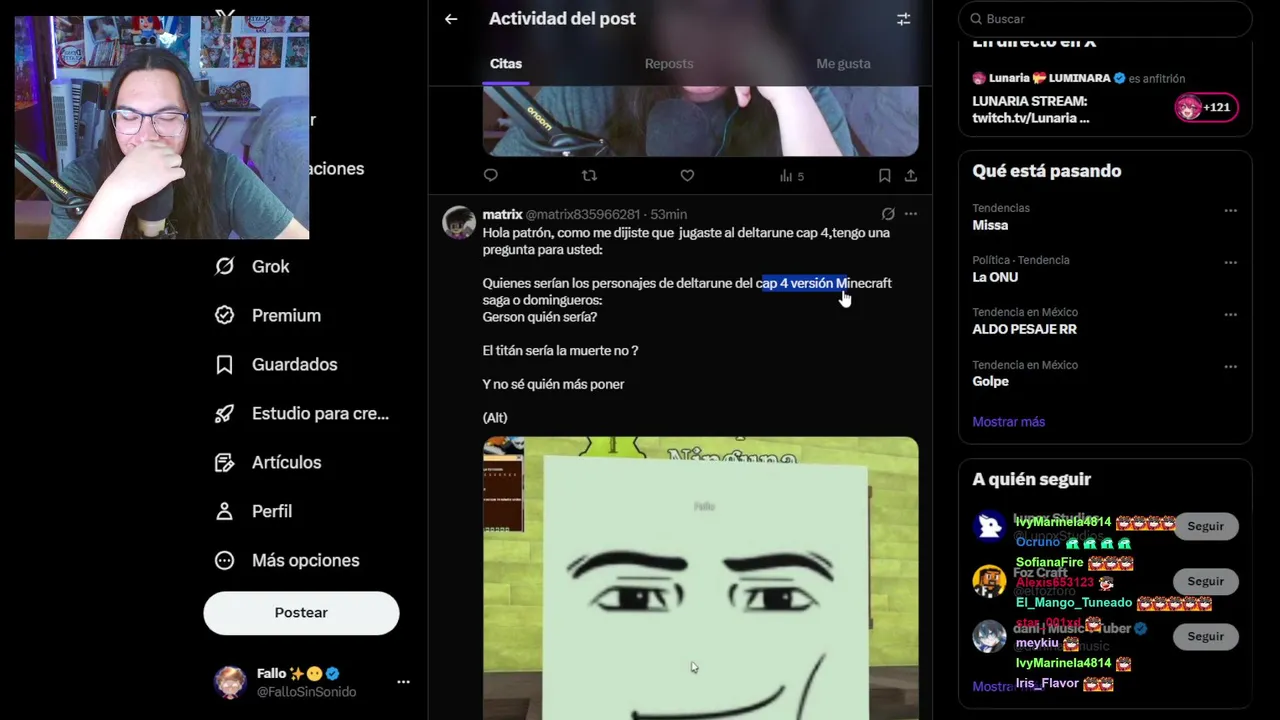
Task: Open the top quoted post image
Action: point(700,121)
